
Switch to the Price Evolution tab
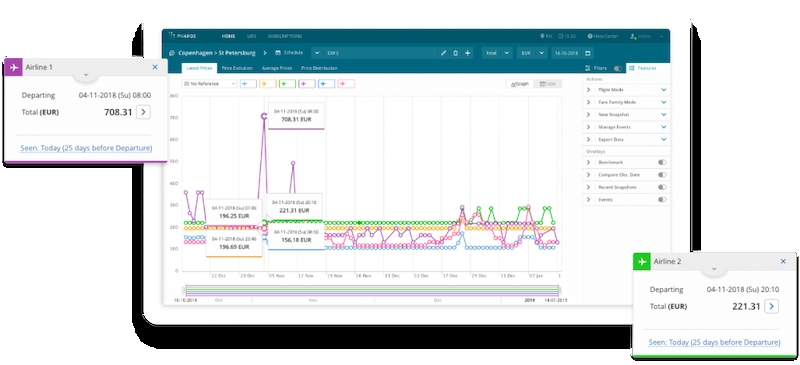(x=237, y=68)
